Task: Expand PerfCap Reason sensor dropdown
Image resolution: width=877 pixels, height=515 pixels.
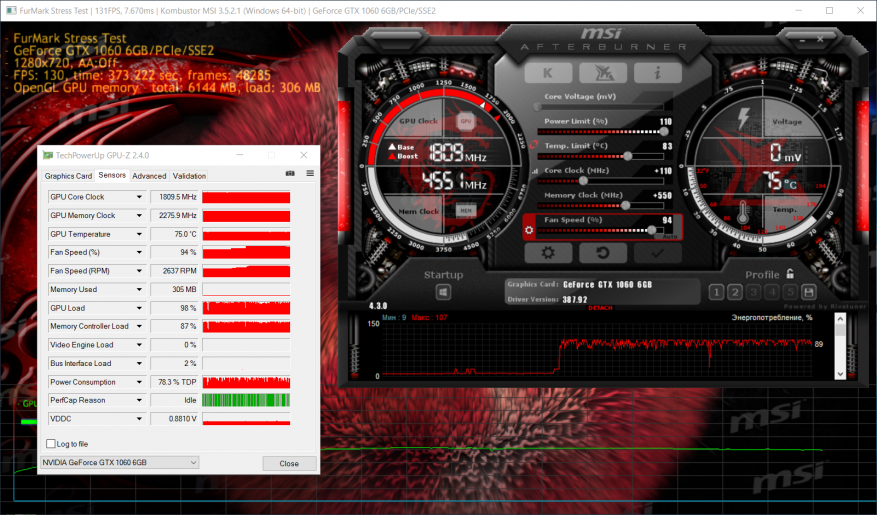Action: tap(139, 400)
